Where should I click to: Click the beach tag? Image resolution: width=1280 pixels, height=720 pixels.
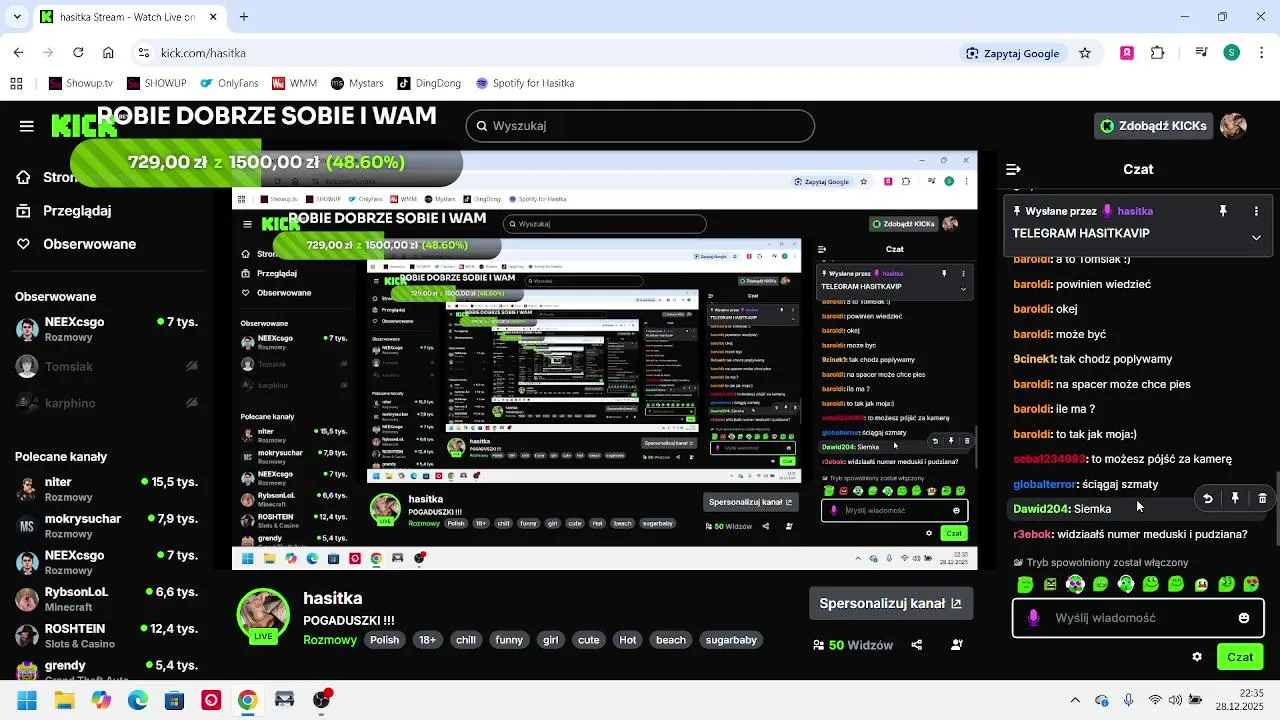click(671, 640)
